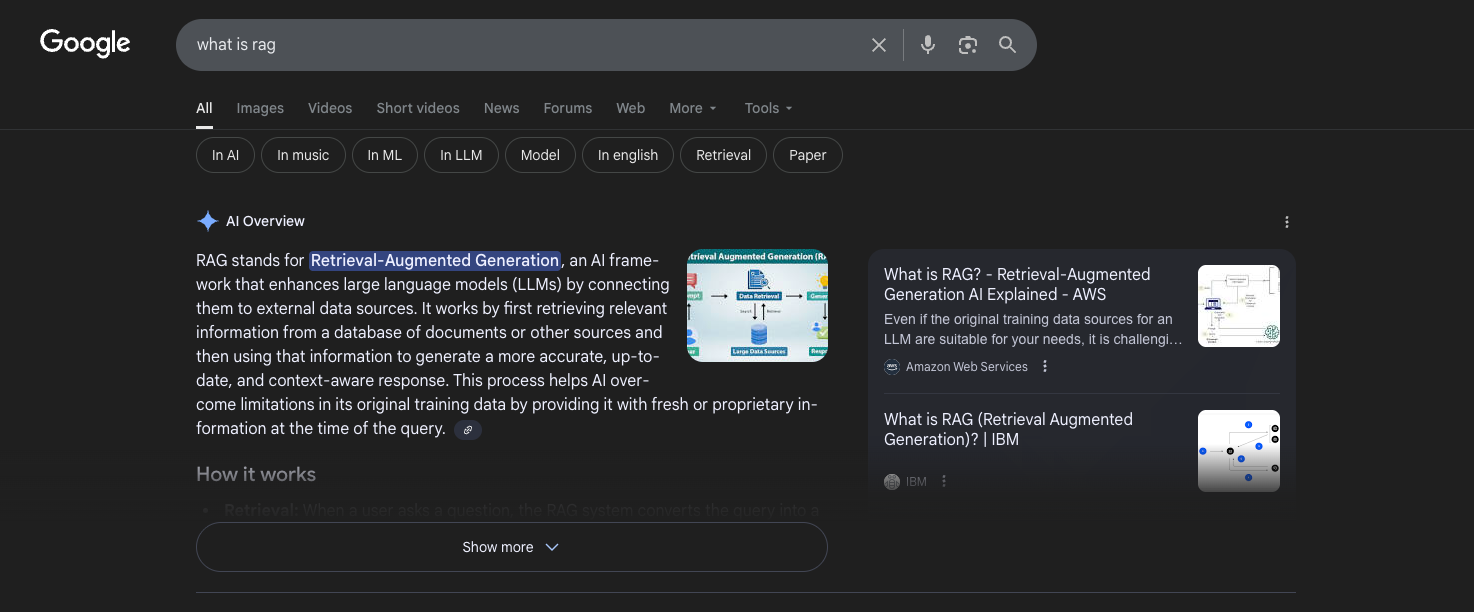Click the How it works heading

(256, 474)
